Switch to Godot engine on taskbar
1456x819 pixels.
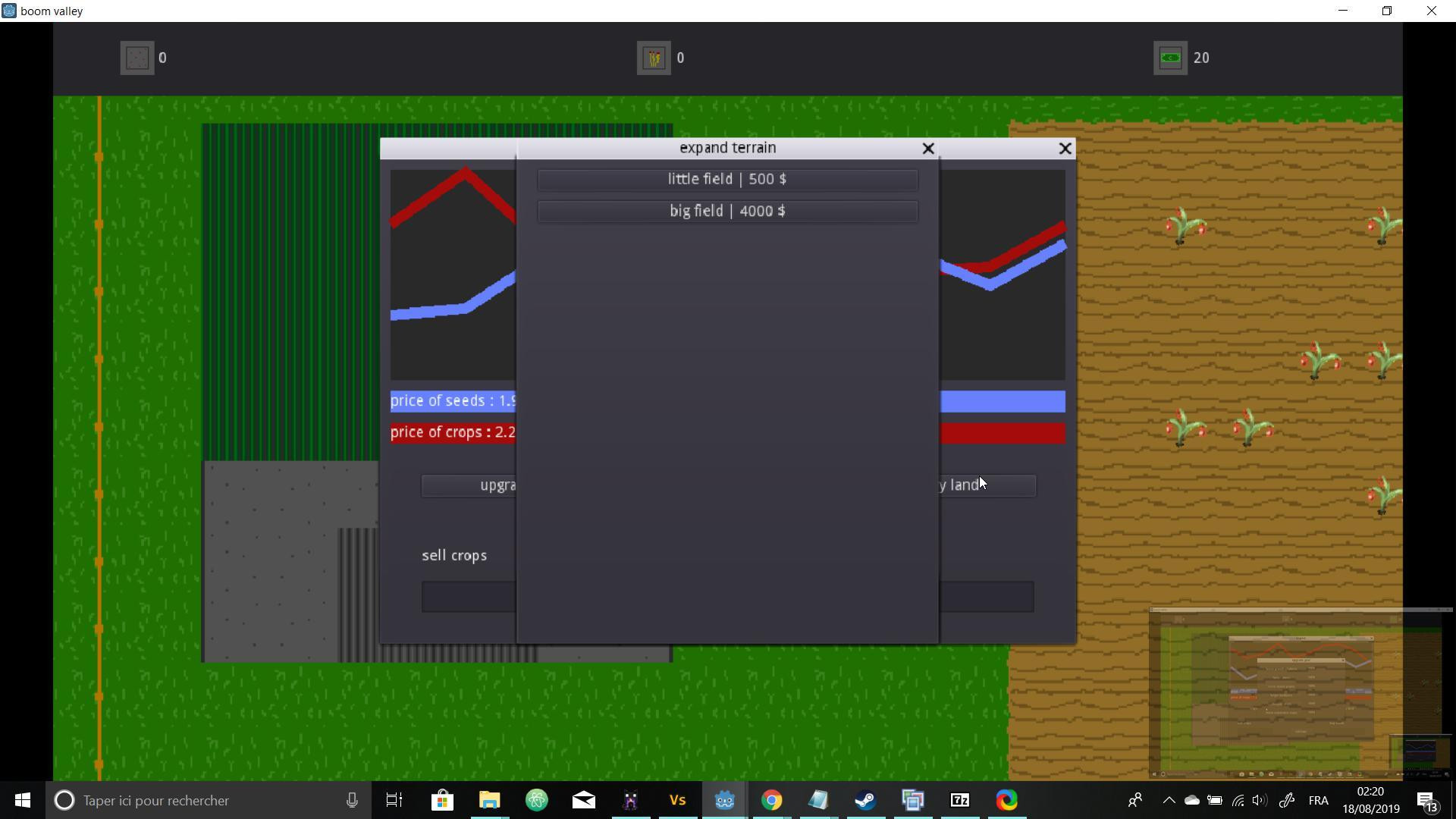click(724, 800)
